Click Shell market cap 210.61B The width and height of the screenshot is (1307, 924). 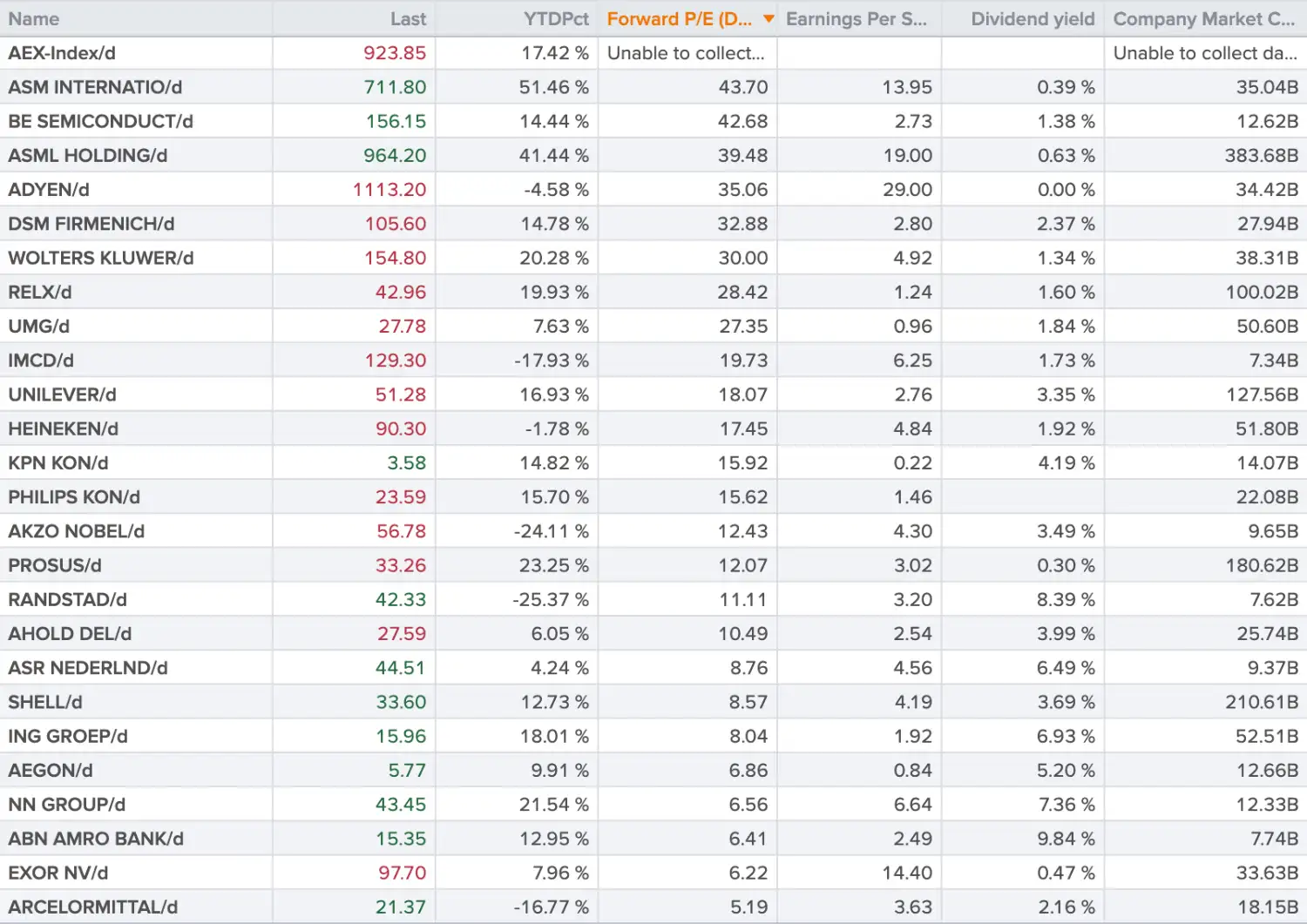1262,702
